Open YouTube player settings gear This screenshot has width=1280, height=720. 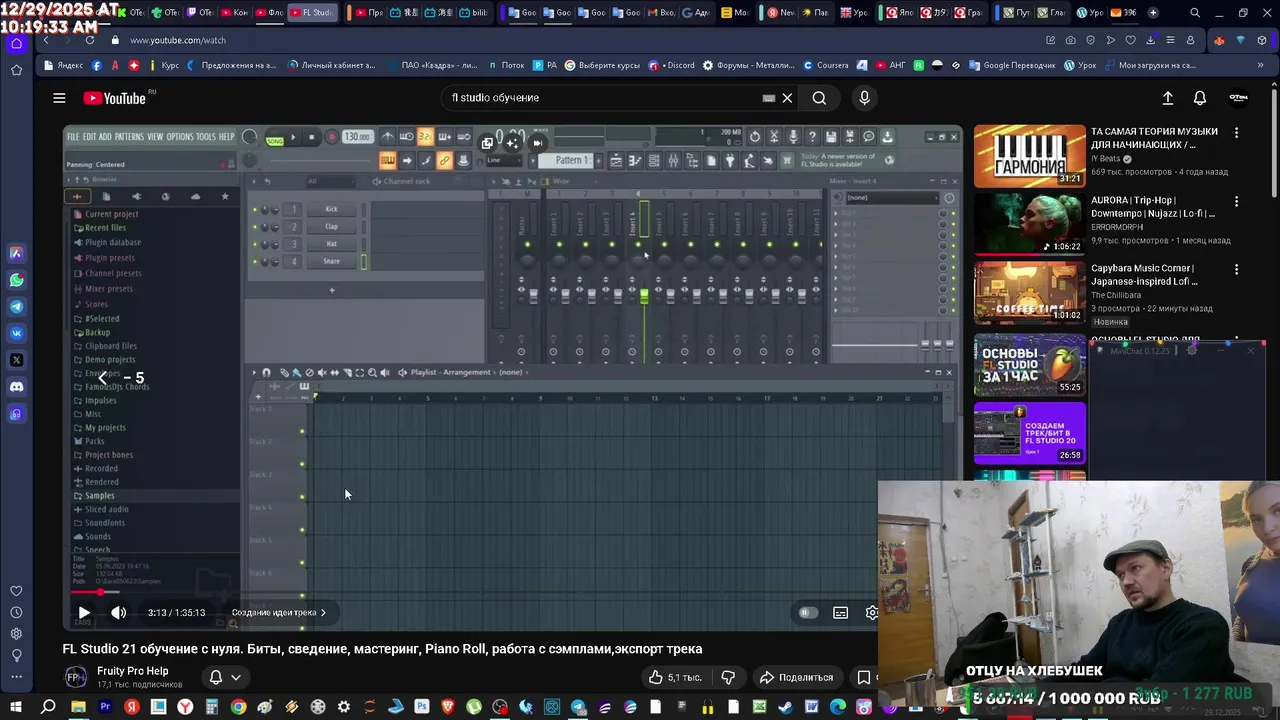click(x=872, y=613)
